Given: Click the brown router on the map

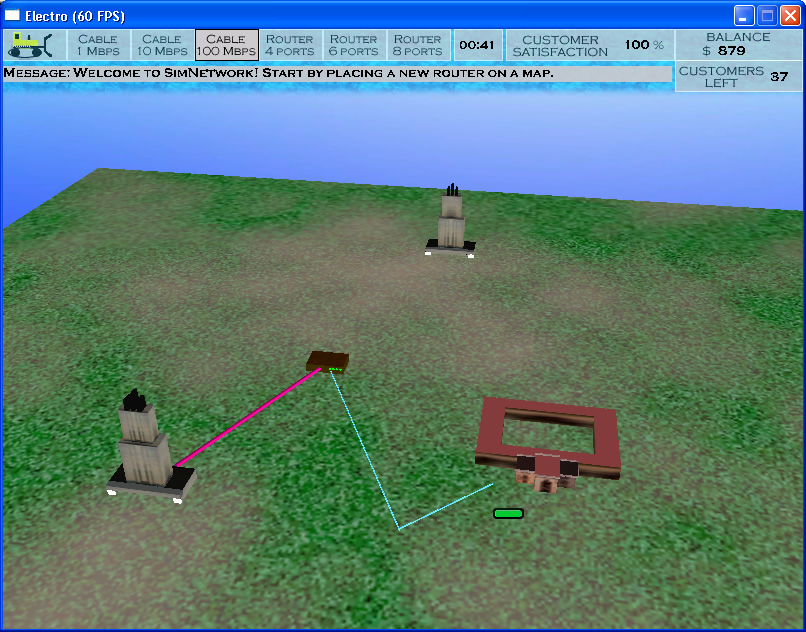Looking at the screenshot, I should (327, 361).
